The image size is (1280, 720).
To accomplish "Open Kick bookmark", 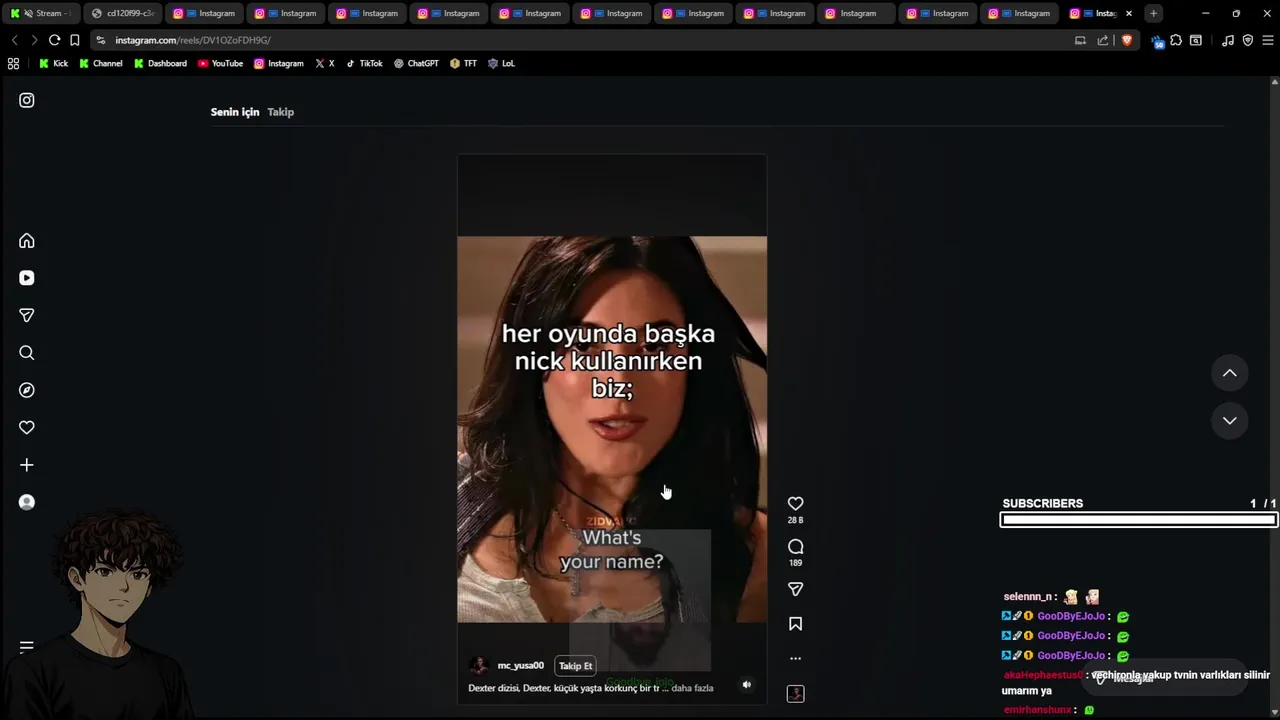I will [x=53, y=63].
